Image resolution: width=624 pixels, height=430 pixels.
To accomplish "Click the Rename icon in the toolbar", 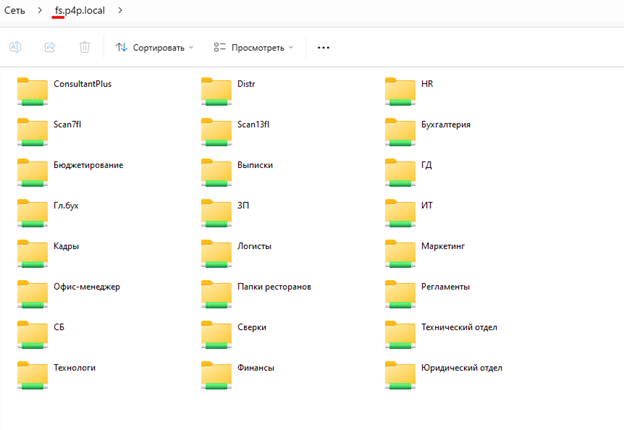I will pyautogui.click(x=16, y=47).
